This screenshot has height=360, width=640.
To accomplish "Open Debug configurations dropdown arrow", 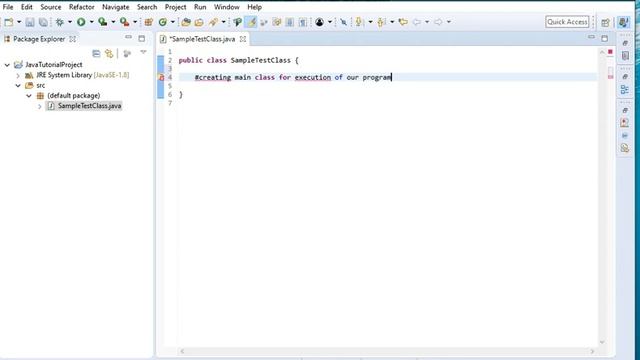I will (70, 22).
